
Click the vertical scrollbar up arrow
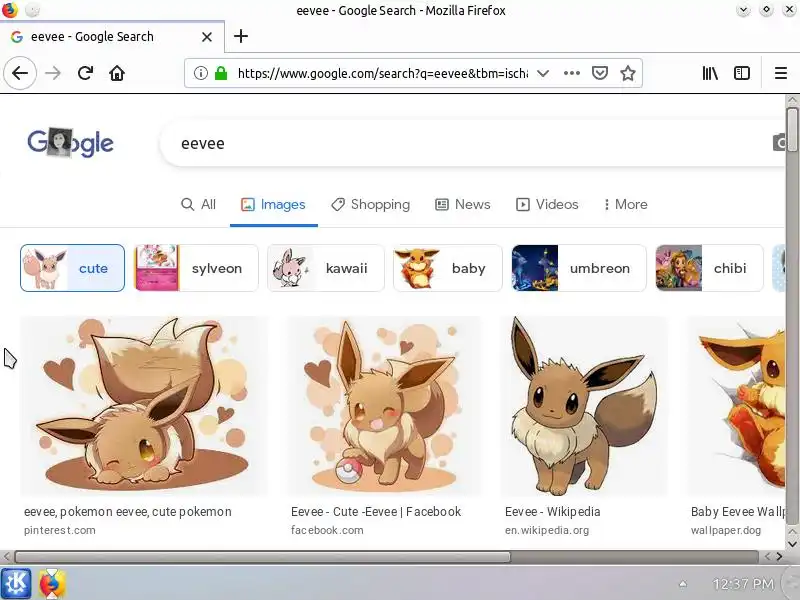[x=792, y=100]
